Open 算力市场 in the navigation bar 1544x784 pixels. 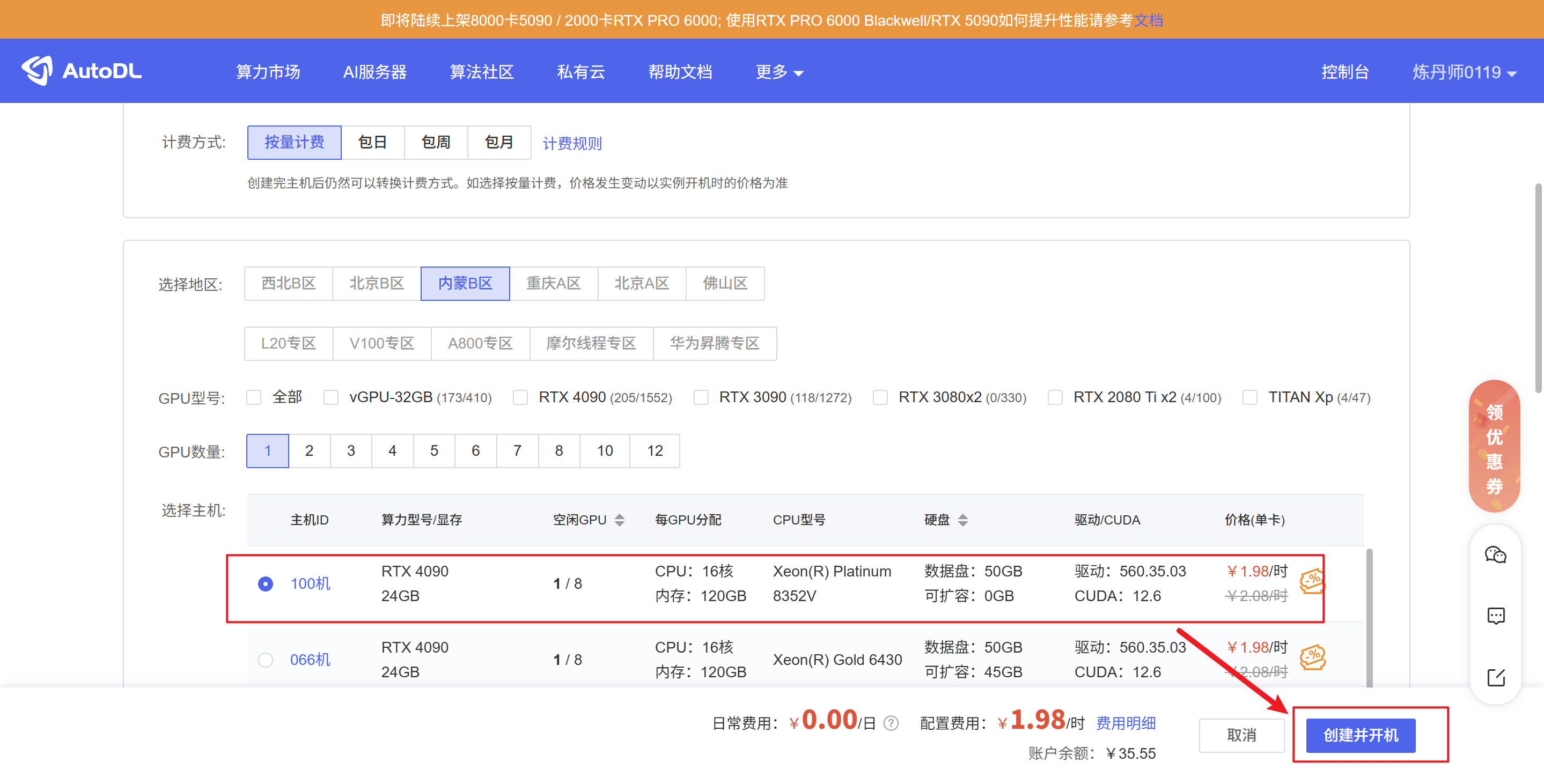[268, 72]
